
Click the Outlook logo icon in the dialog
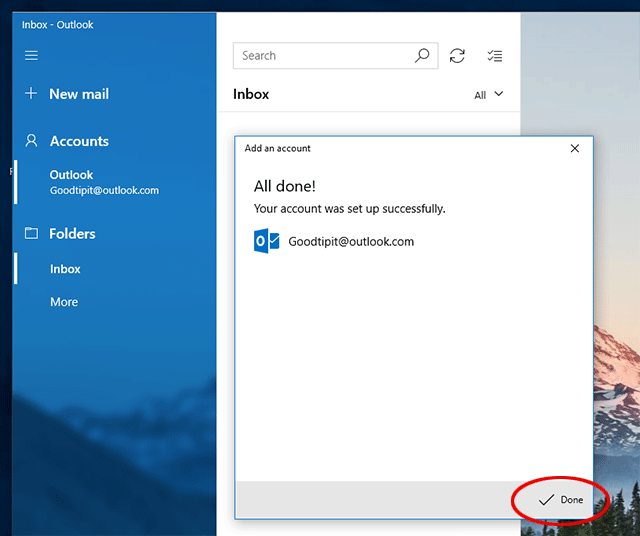[x=267, y=241]
